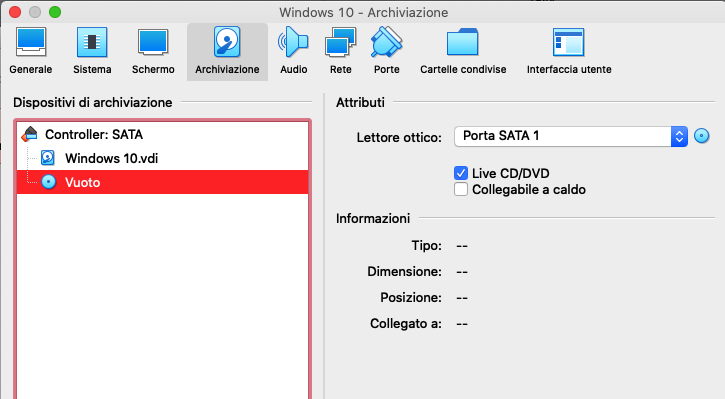725x399 pixels.
Task: Open the Cartelle condivise section
Action: pyautogui.click(x=463, y=51)
